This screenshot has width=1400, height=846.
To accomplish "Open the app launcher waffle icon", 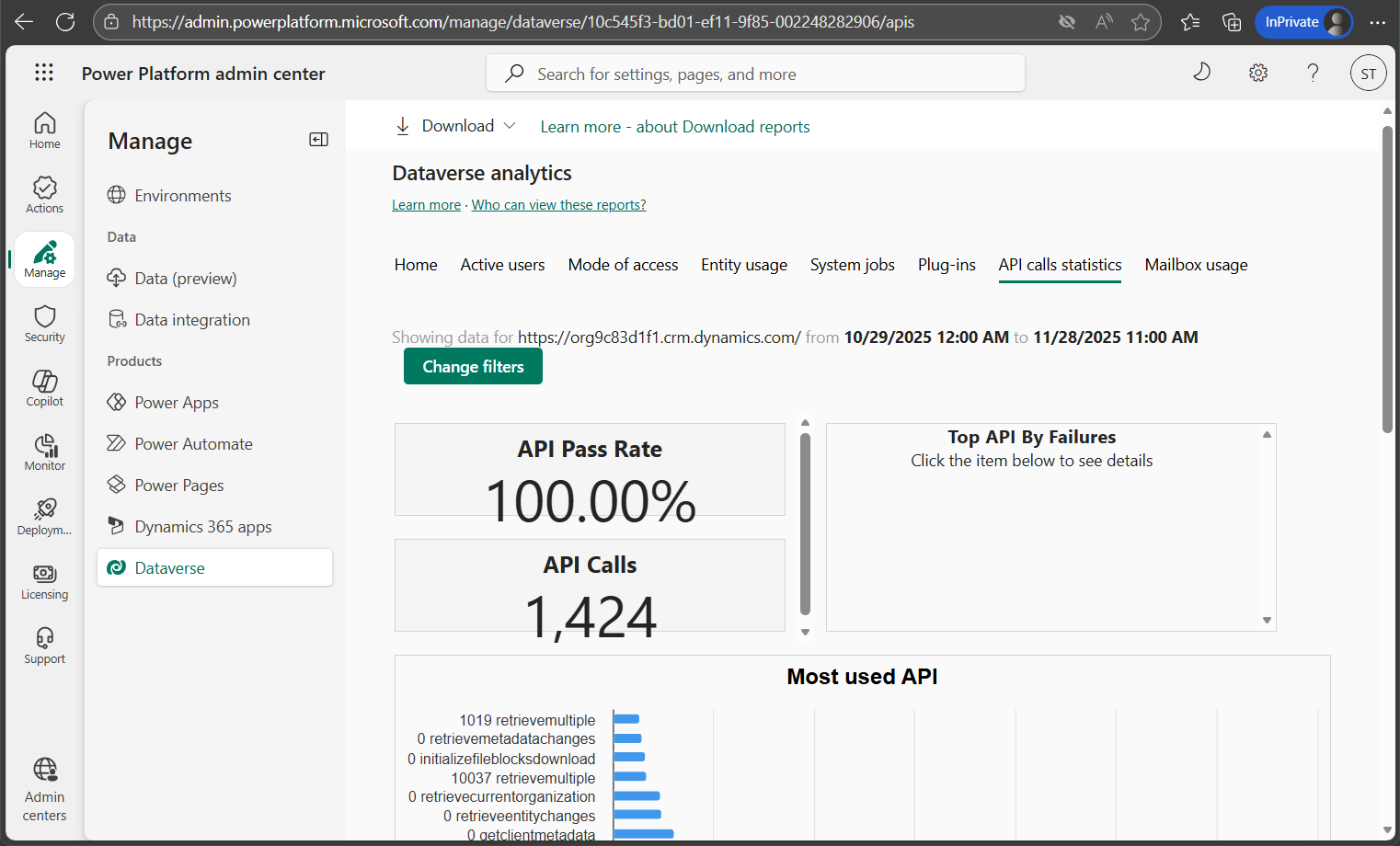I will coord(44,73).
